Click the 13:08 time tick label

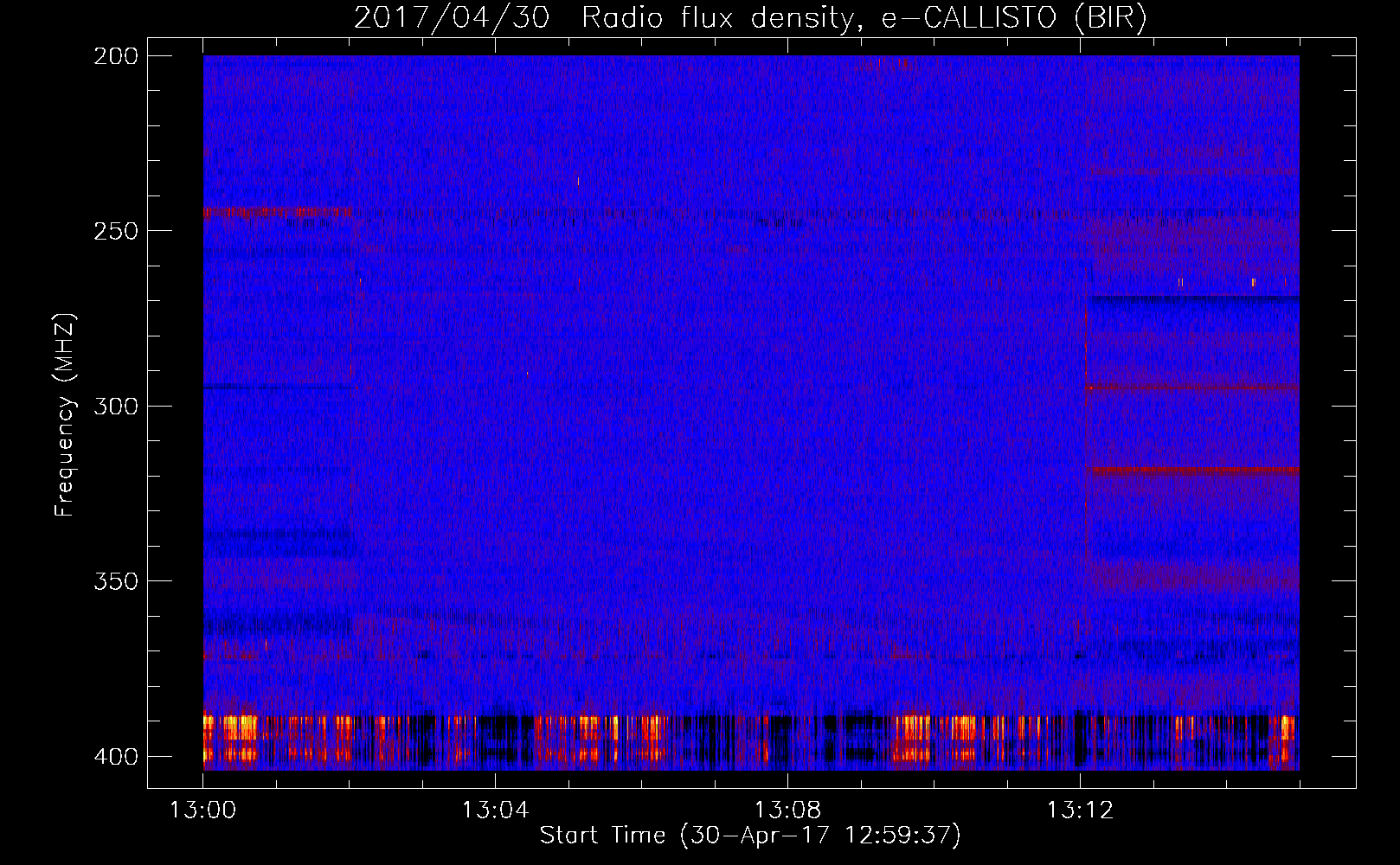coord(787,811)
